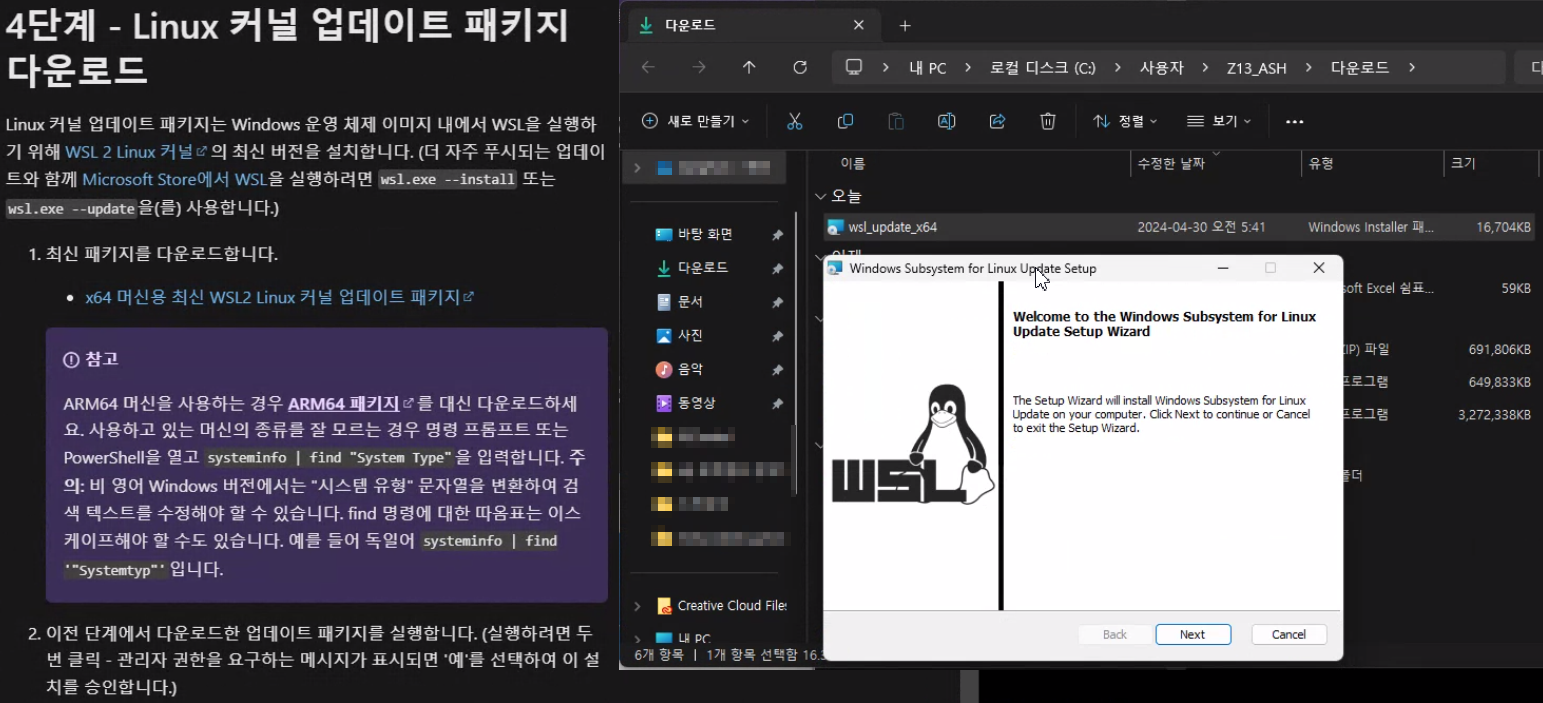Screen dimensions: 1543x703
Task: Click the Refresh icon in Explorer
Action: [800, 67]
